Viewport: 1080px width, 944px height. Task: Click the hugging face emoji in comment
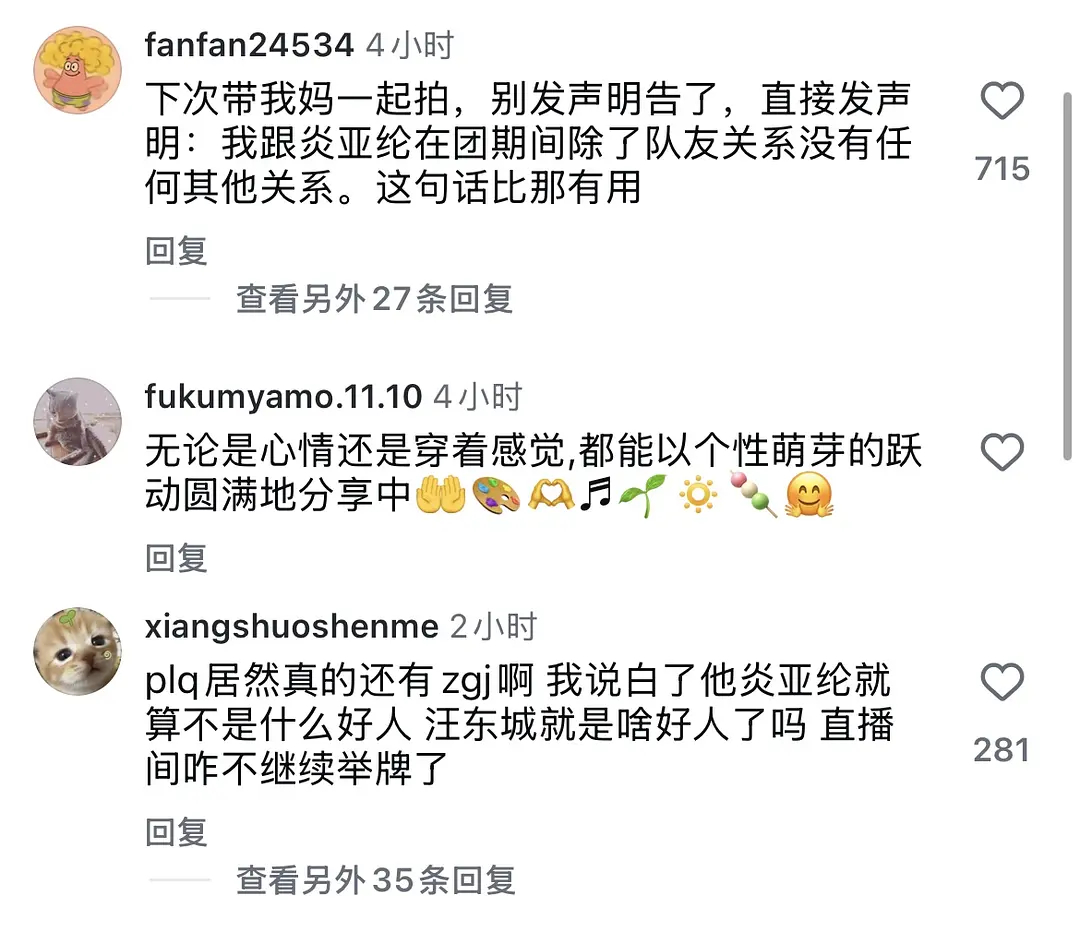coord(809,495)
